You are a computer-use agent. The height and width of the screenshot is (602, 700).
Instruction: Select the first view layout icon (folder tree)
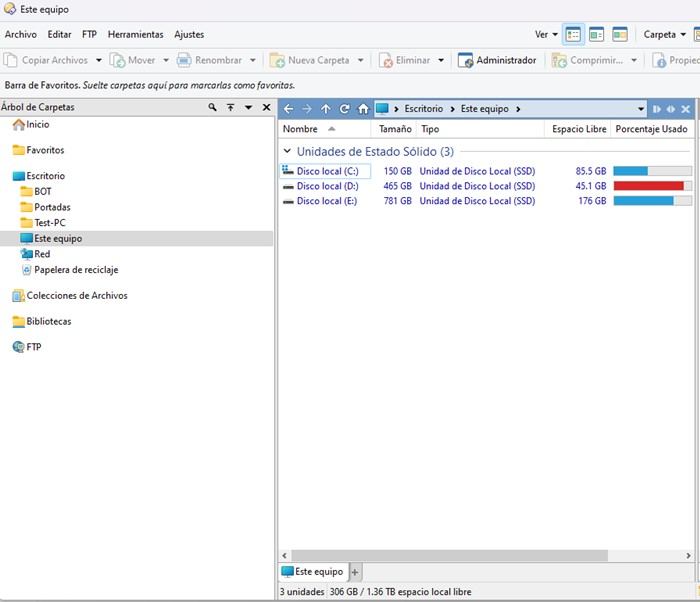pyautogui.click(x=573, y=34)
